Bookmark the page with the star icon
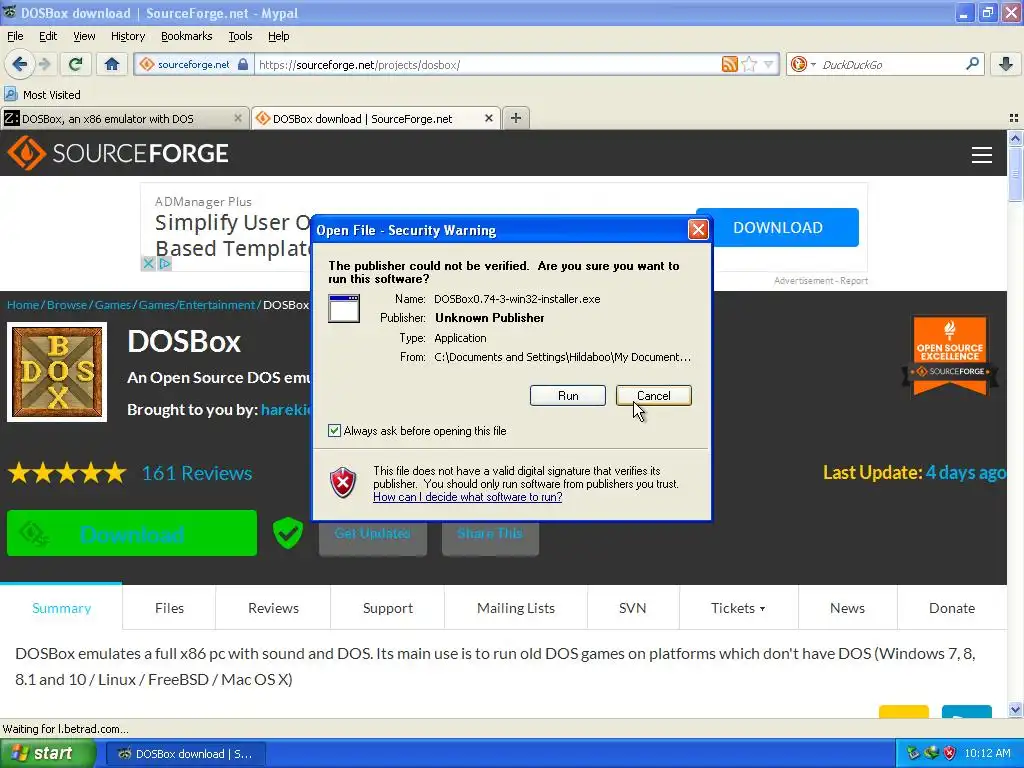Image resolution: width=1024 pixels, height=768 pixels. click(749, 64)
